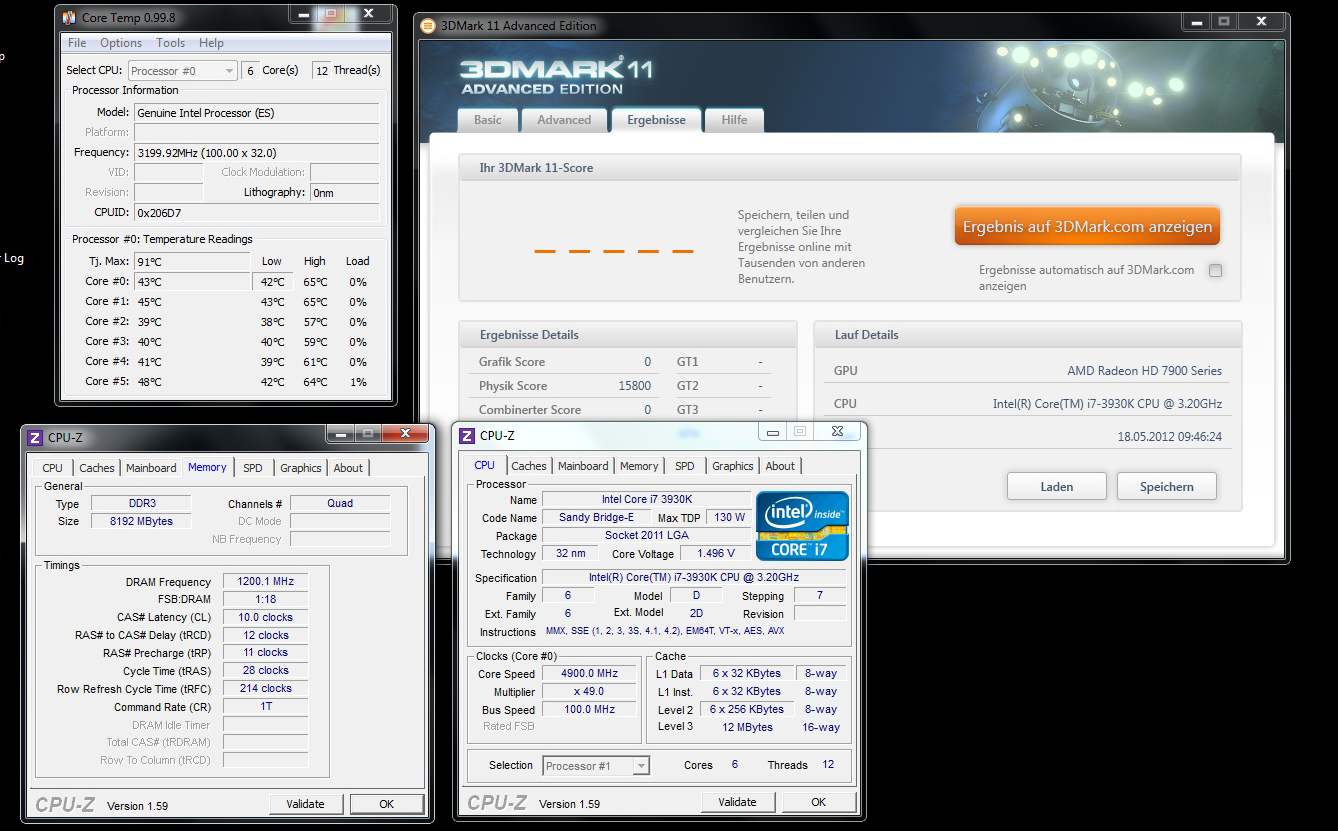This screenshot has height=831, width=1338.
Task: Switch to the Basic tab in 3DMark
Action: pyautogui.click(x=488, y=120)
